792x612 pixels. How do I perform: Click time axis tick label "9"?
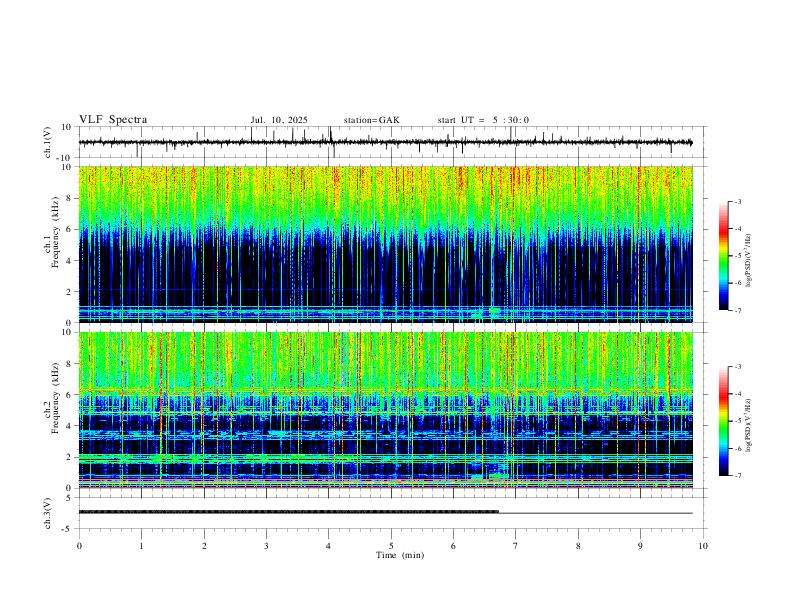tap(640, 546)
